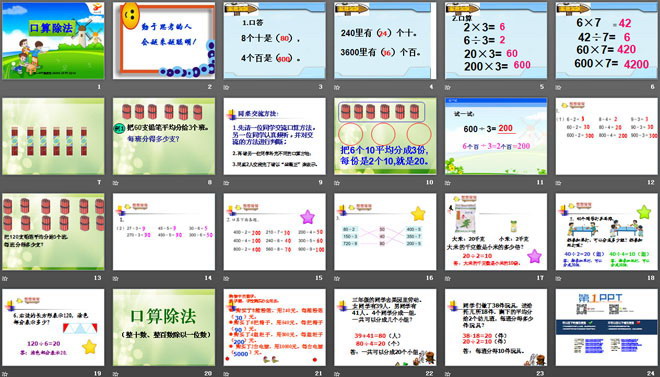This screenshot has width=660, height=377.
Task: Select slide 1 title thumbnail 口算除法
Action: pyautogui.click(x=53, y=41)
